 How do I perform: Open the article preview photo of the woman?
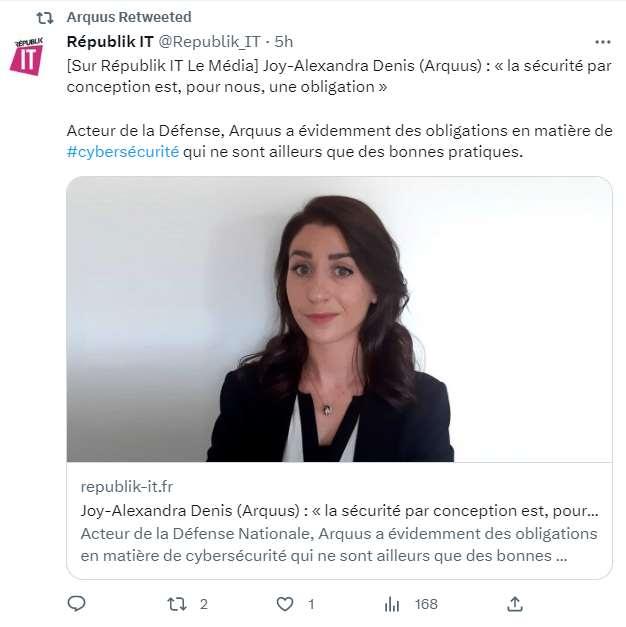coord(339,319)
